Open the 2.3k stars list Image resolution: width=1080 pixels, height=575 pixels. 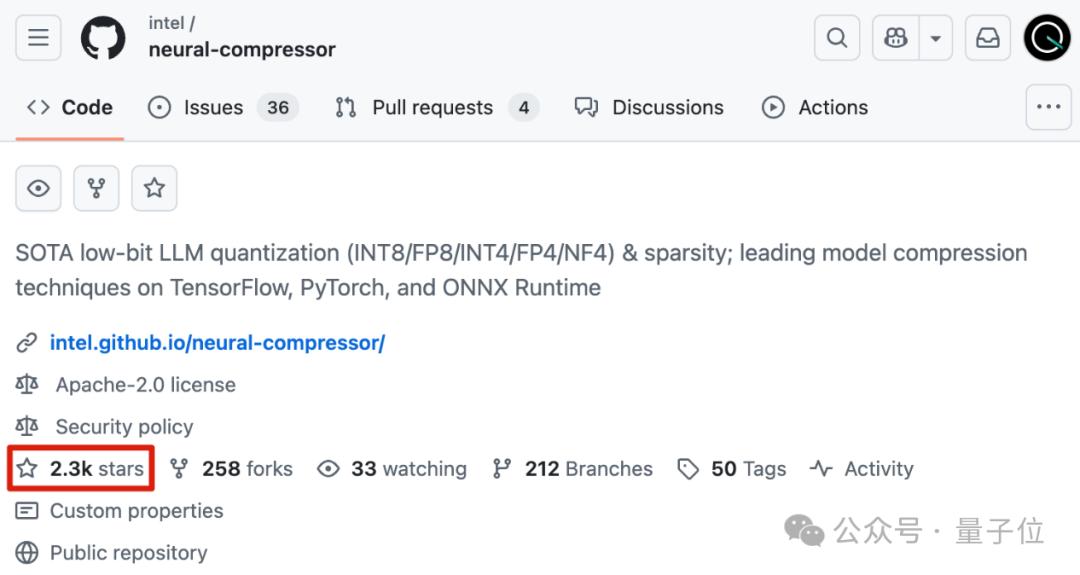(81, 468)
